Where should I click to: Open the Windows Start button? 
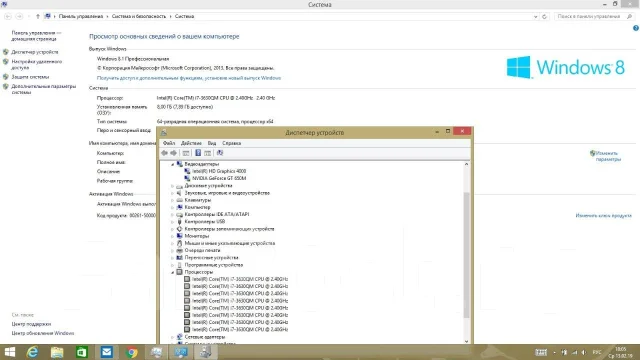[x=9, y=352]
